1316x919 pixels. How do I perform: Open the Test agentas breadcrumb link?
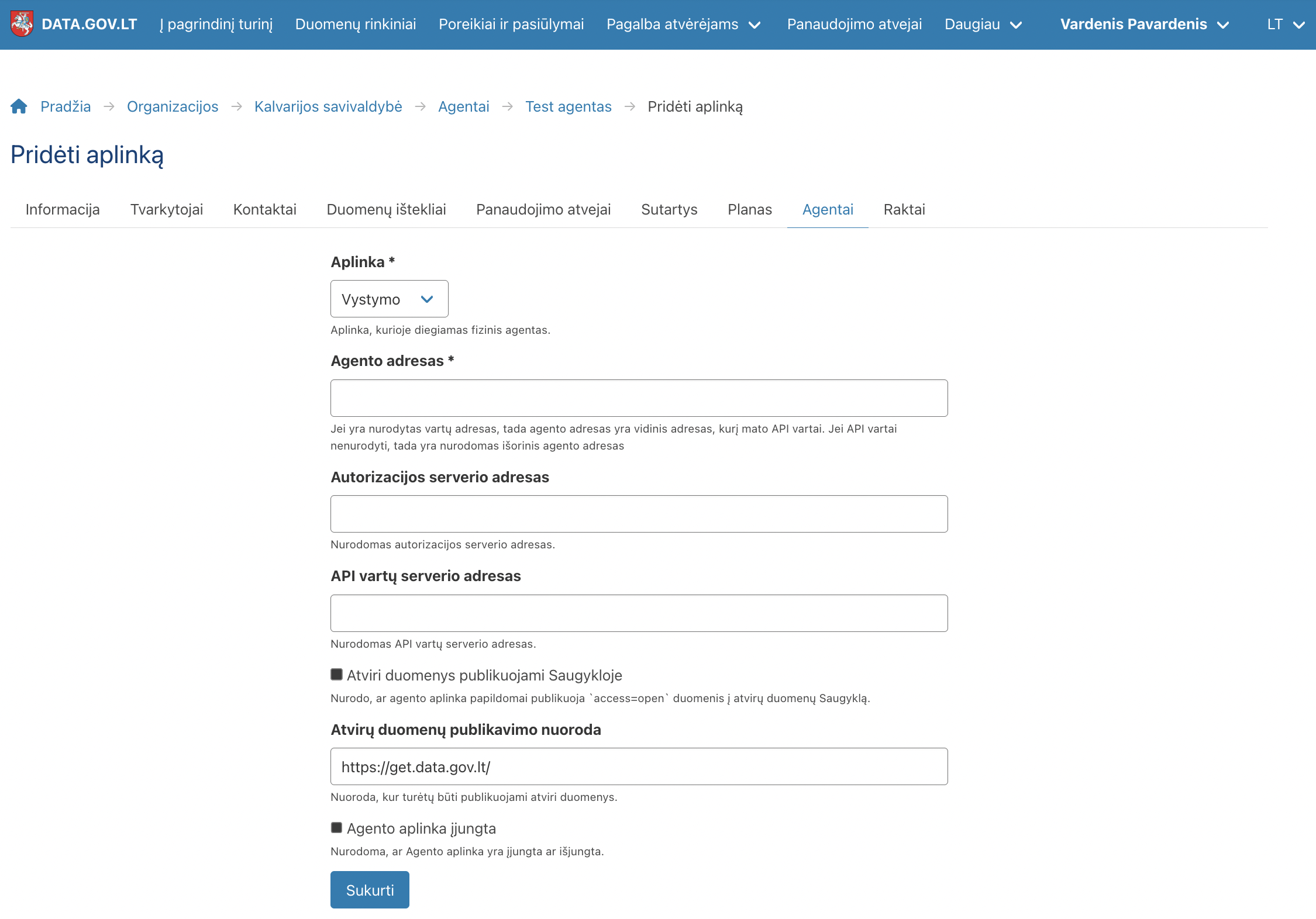pyautogui.click(x=569, y=106)
